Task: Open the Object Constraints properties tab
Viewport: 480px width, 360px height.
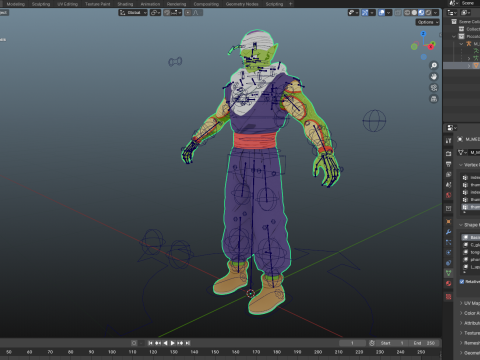Action: tap(448, 263)
